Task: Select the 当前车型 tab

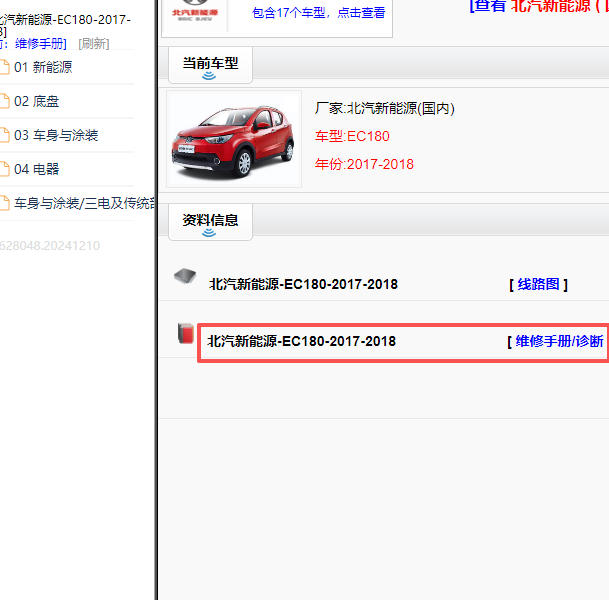Action: coord(210,65)
